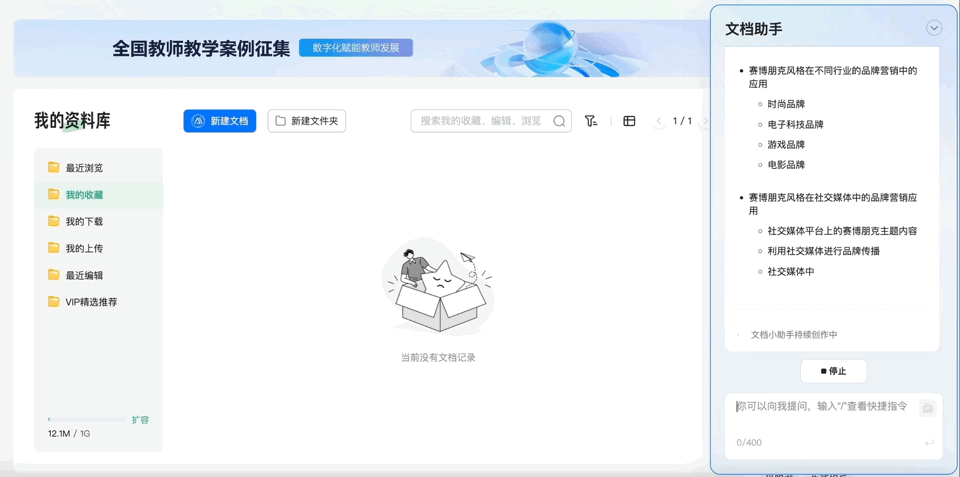Image resolution: width=960 pixels, height=477 pixels.
Task: Click the 我的资料库 heading
Action: coord(72,121)
